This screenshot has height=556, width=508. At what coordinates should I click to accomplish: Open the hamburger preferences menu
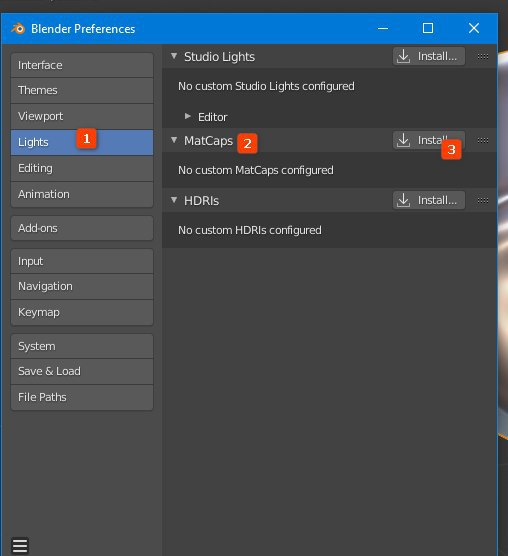click(20, 546)
